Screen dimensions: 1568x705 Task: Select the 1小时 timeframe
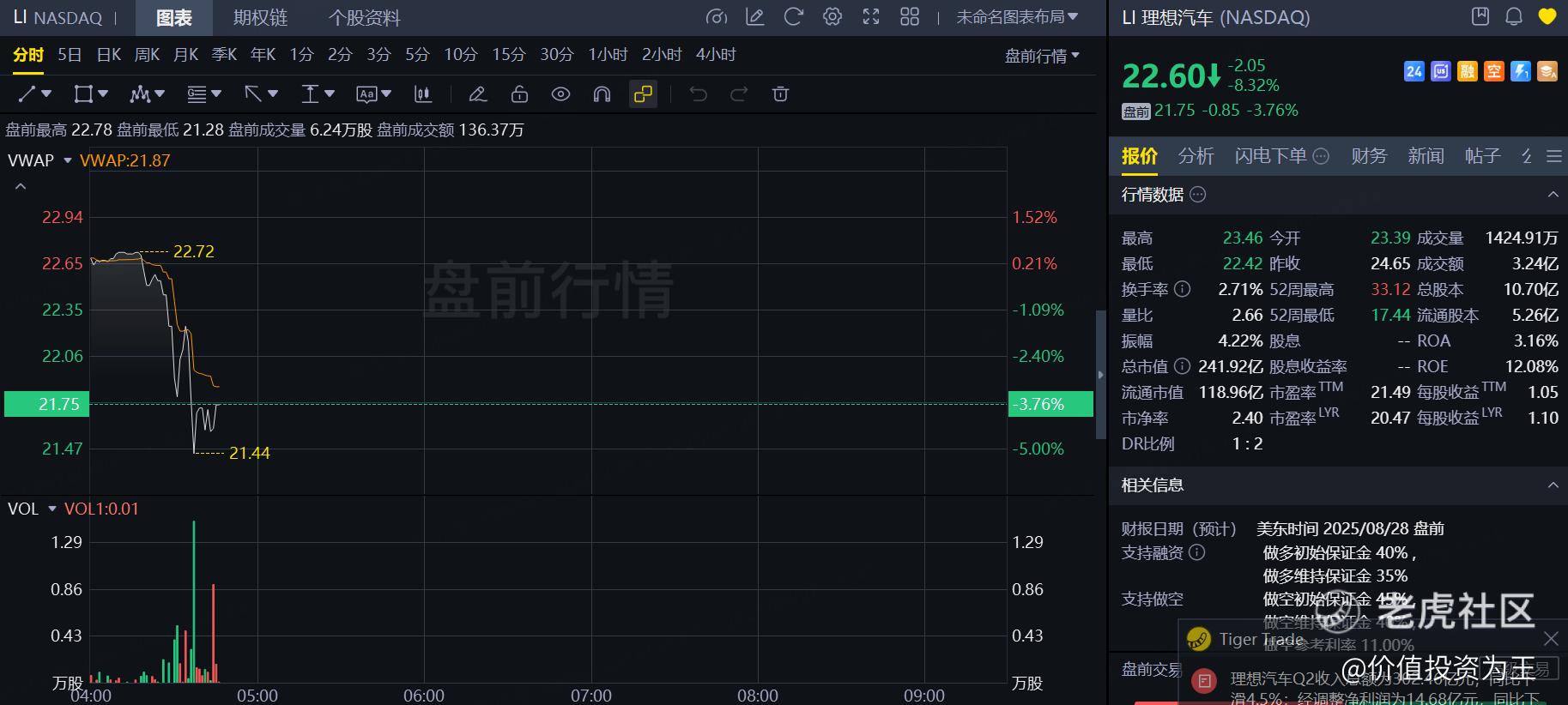(608, 55)
